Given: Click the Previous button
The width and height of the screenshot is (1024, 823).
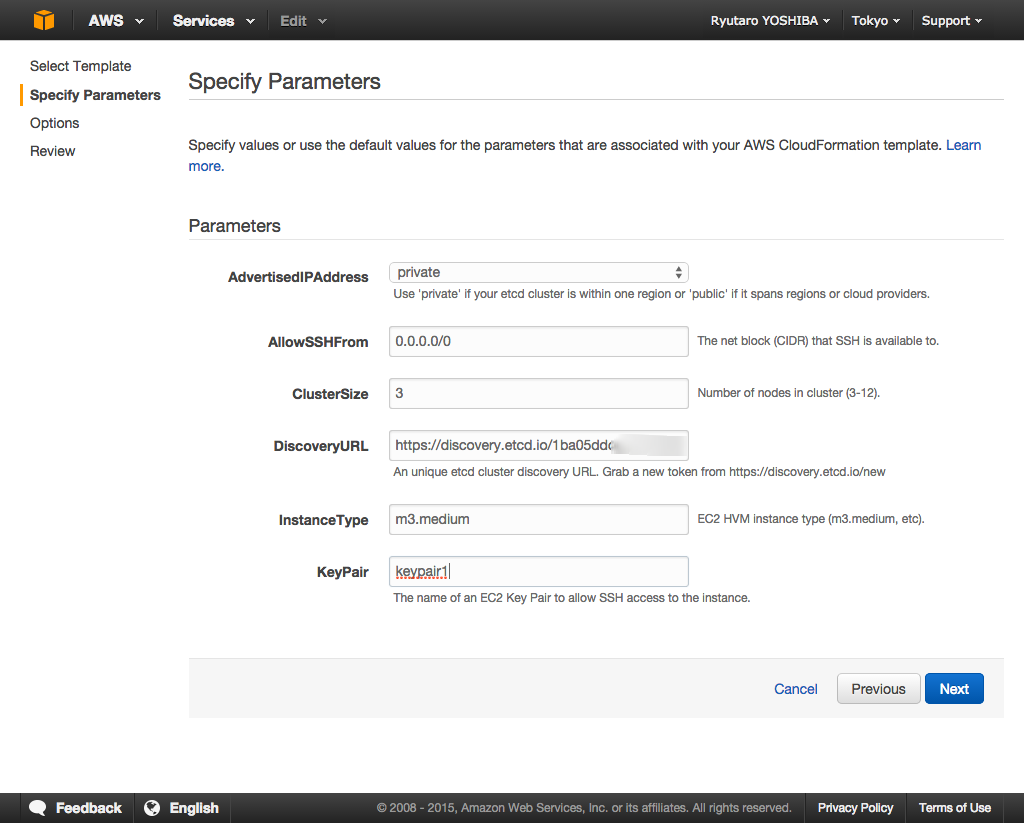Looking at the screenshot, I should pyautogui.click(x=878, y=689).
